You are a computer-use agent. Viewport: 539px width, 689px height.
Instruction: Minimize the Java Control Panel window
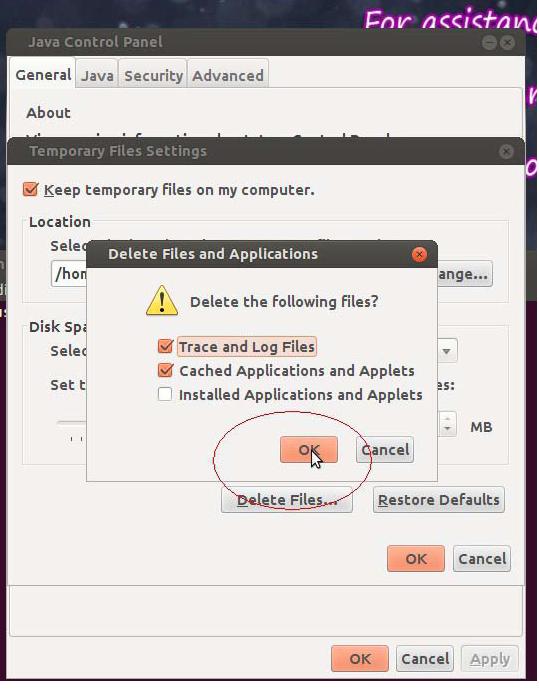tap(489, 43)
